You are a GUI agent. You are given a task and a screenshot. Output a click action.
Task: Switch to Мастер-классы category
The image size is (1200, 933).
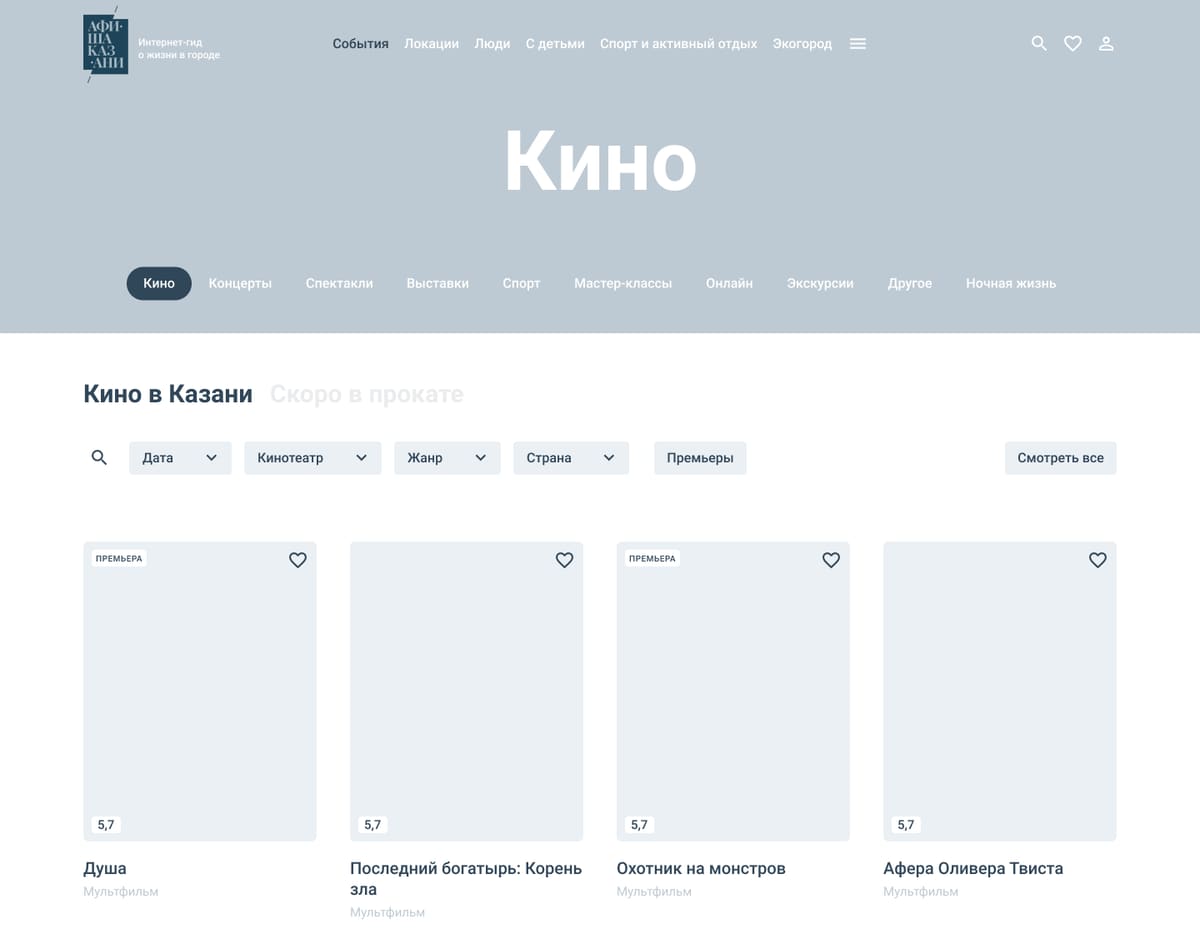tap(623, 283)
